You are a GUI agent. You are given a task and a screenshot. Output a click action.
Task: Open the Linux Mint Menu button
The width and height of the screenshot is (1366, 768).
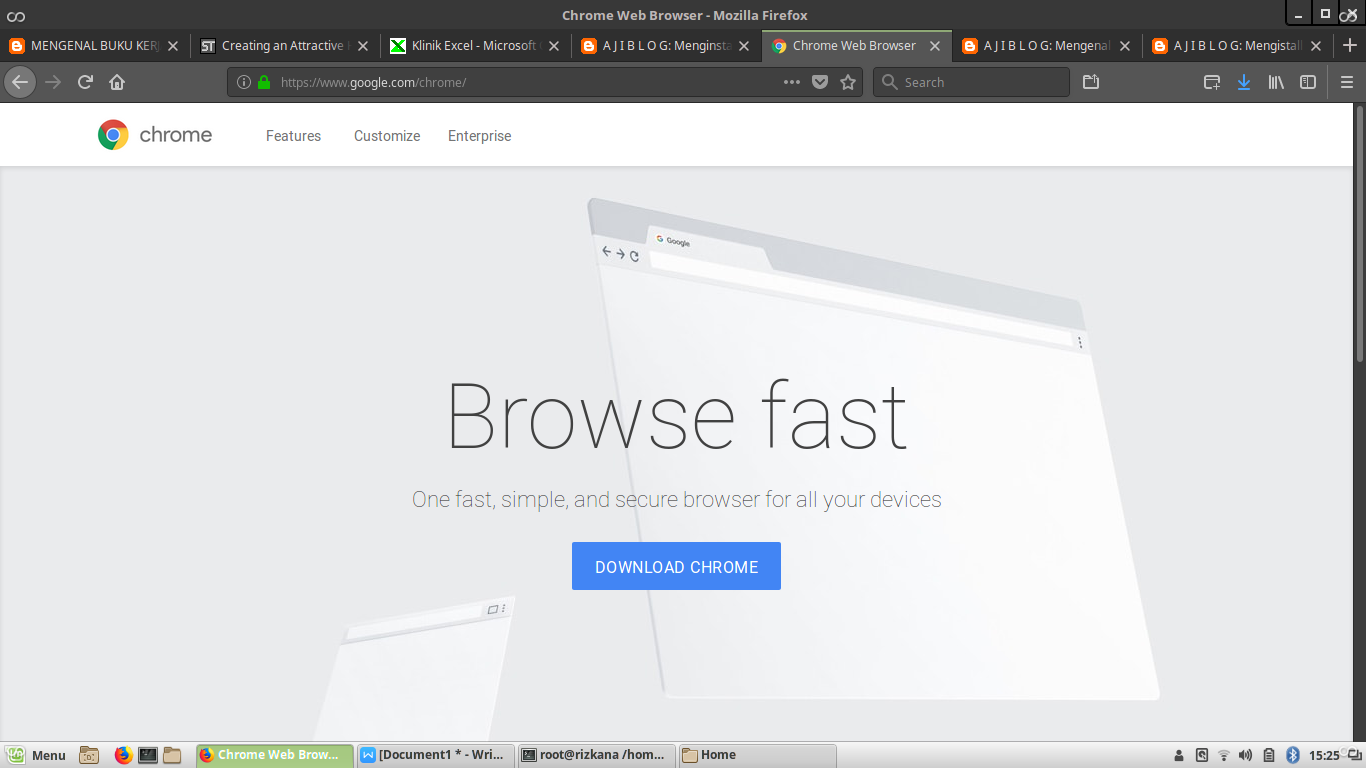point(36,755)
